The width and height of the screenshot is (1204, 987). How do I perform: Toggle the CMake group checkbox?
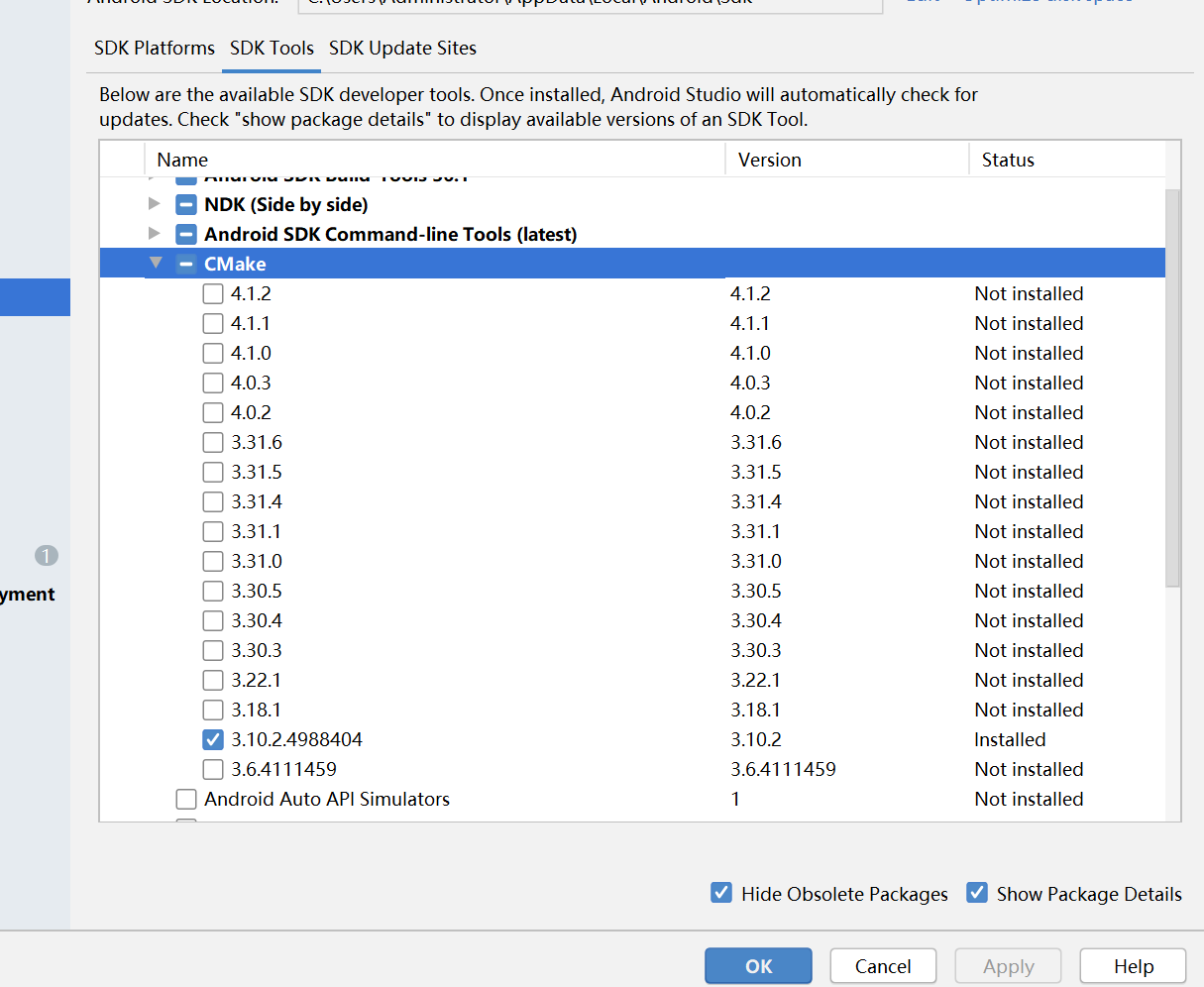[x=186, y=265]
